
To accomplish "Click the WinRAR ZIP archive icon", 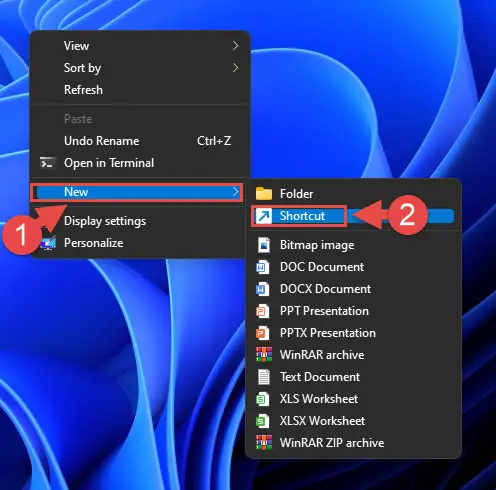I will coord(264,443).
